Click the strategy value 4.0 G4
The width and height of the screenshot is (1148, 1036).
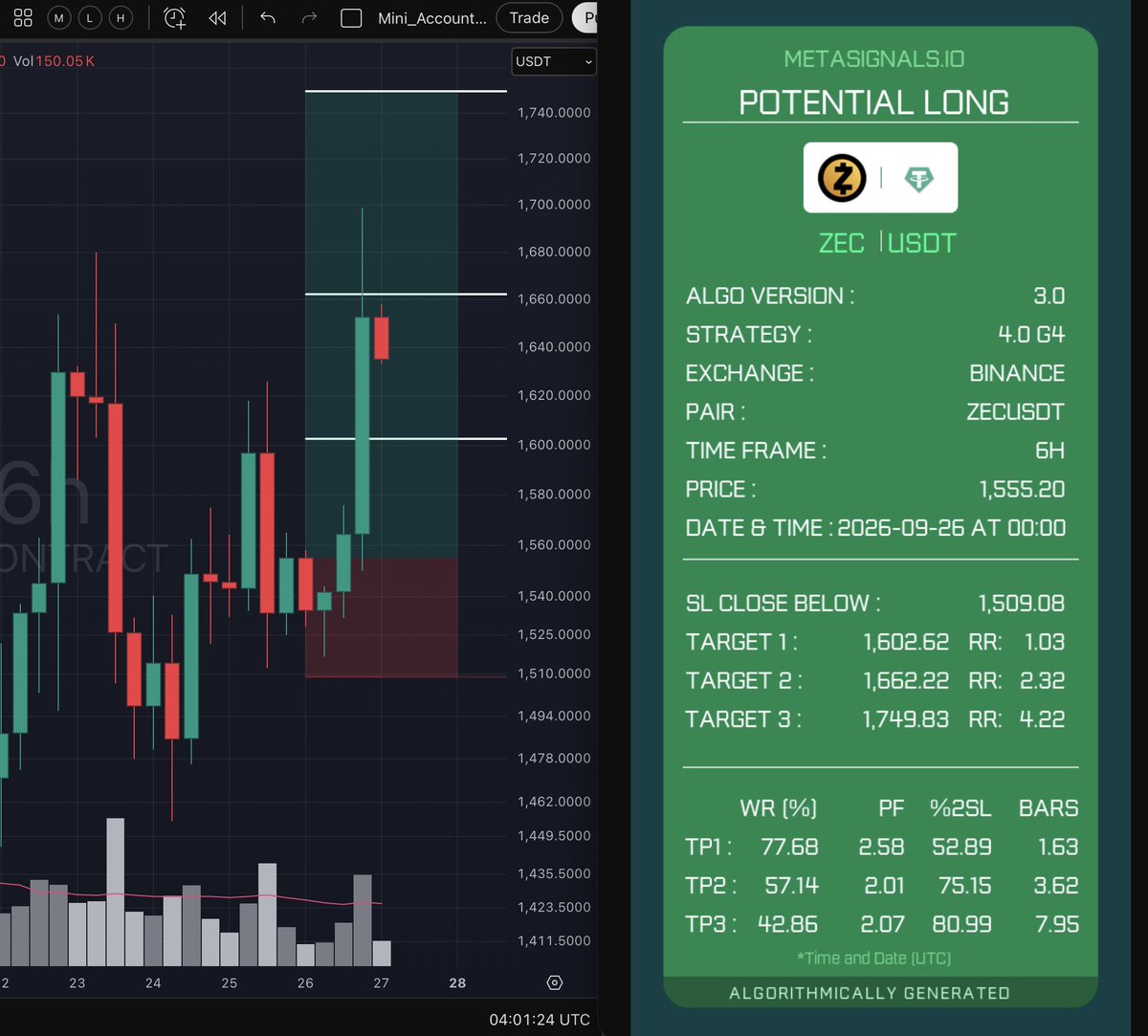(1031, 334)
